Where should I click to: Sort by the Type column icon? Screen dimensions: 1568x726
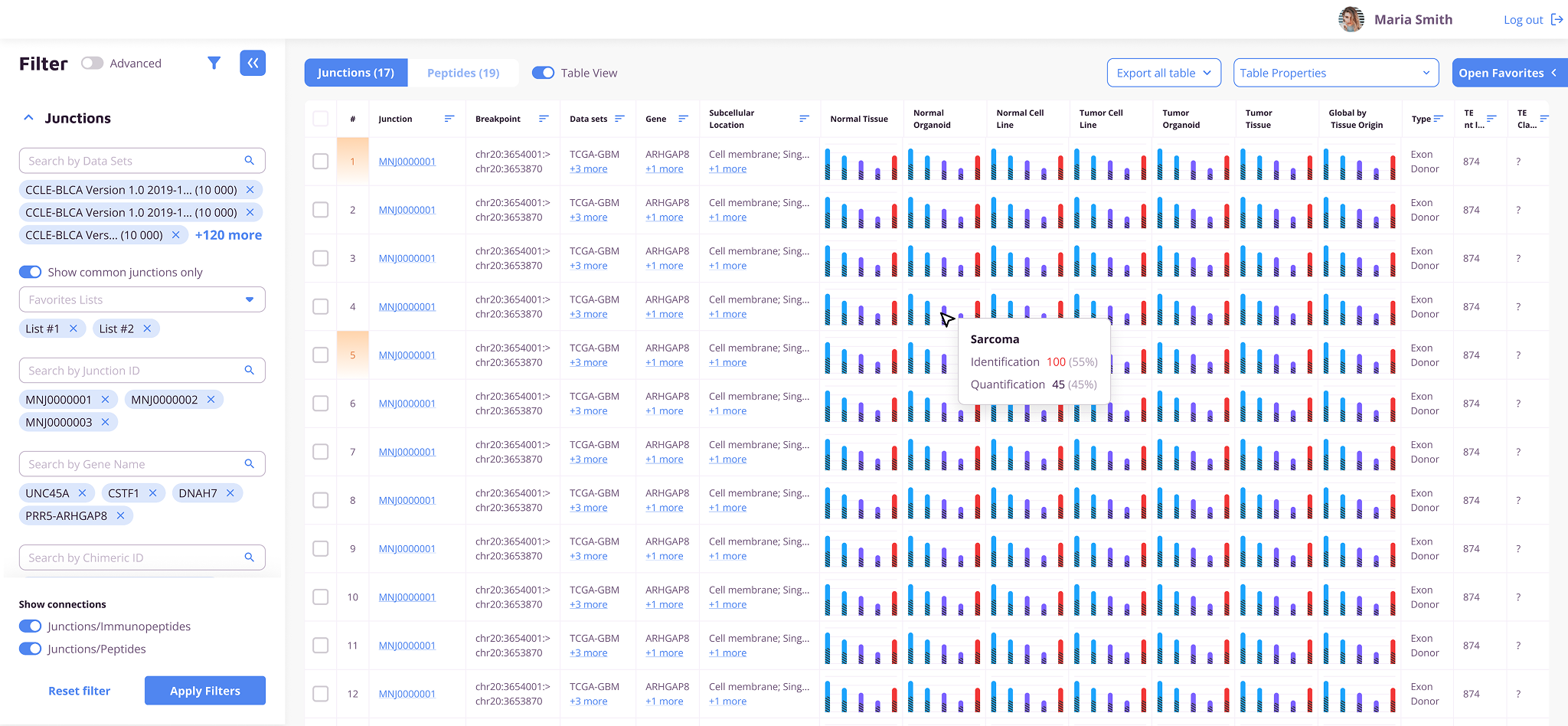pyautogui.click(x=1439, y=119)
